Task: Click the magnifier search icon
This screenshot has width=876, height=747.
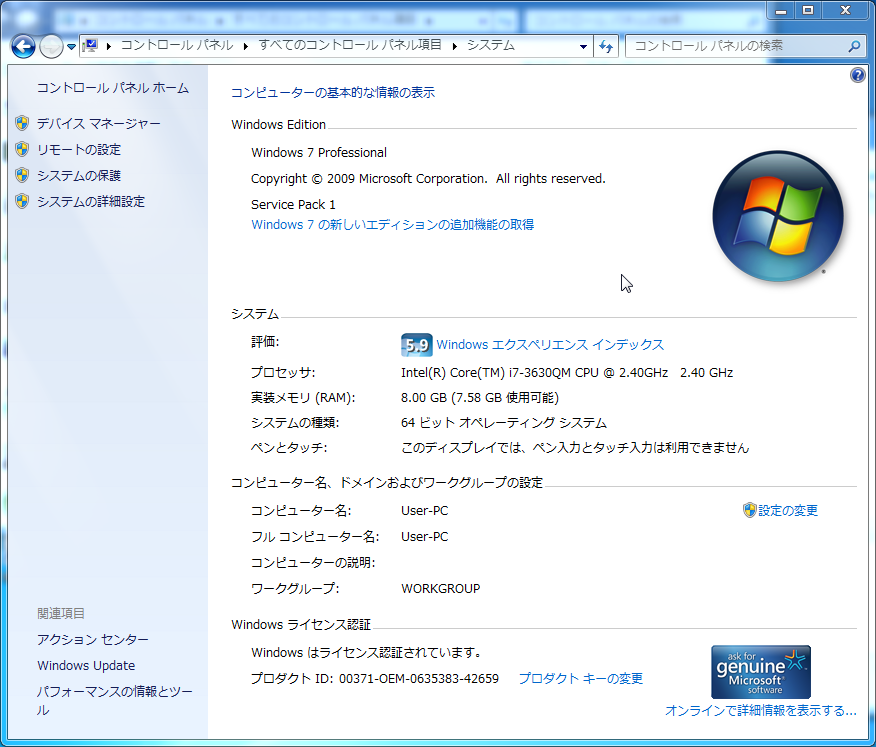Action: pyautogui.click(x=854, y=46)
